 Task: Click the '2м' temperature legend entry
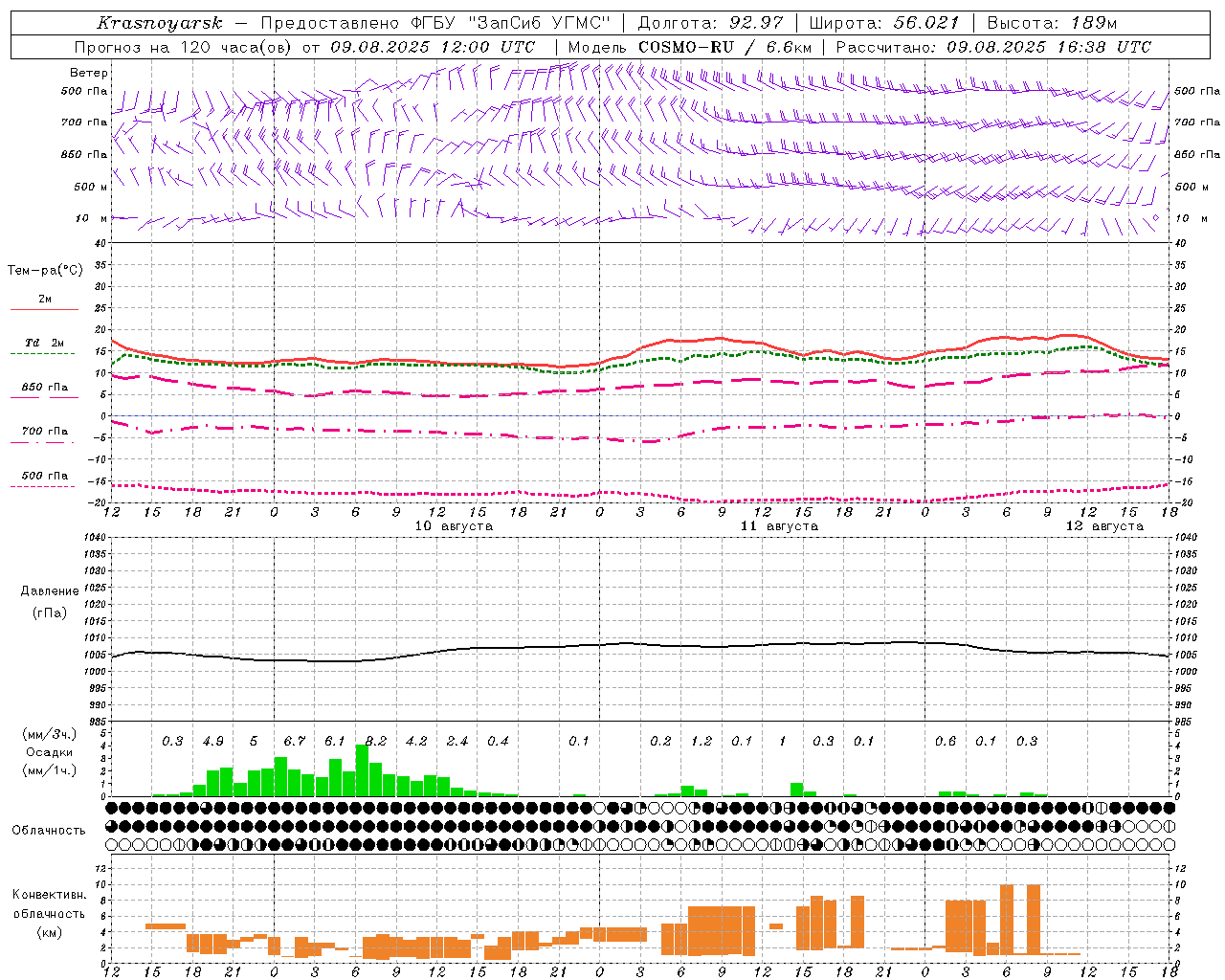[x=45, y=300]
